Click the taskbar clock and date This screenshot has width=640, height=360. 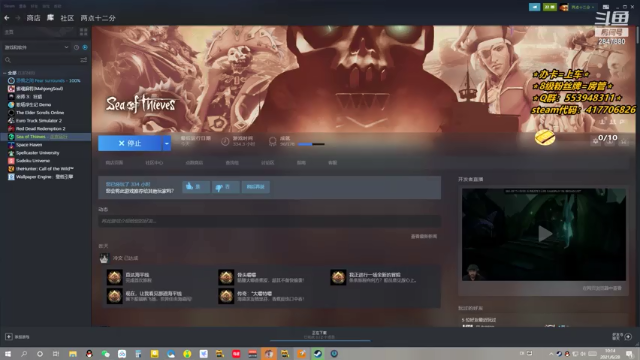click(x=611, y=354)
